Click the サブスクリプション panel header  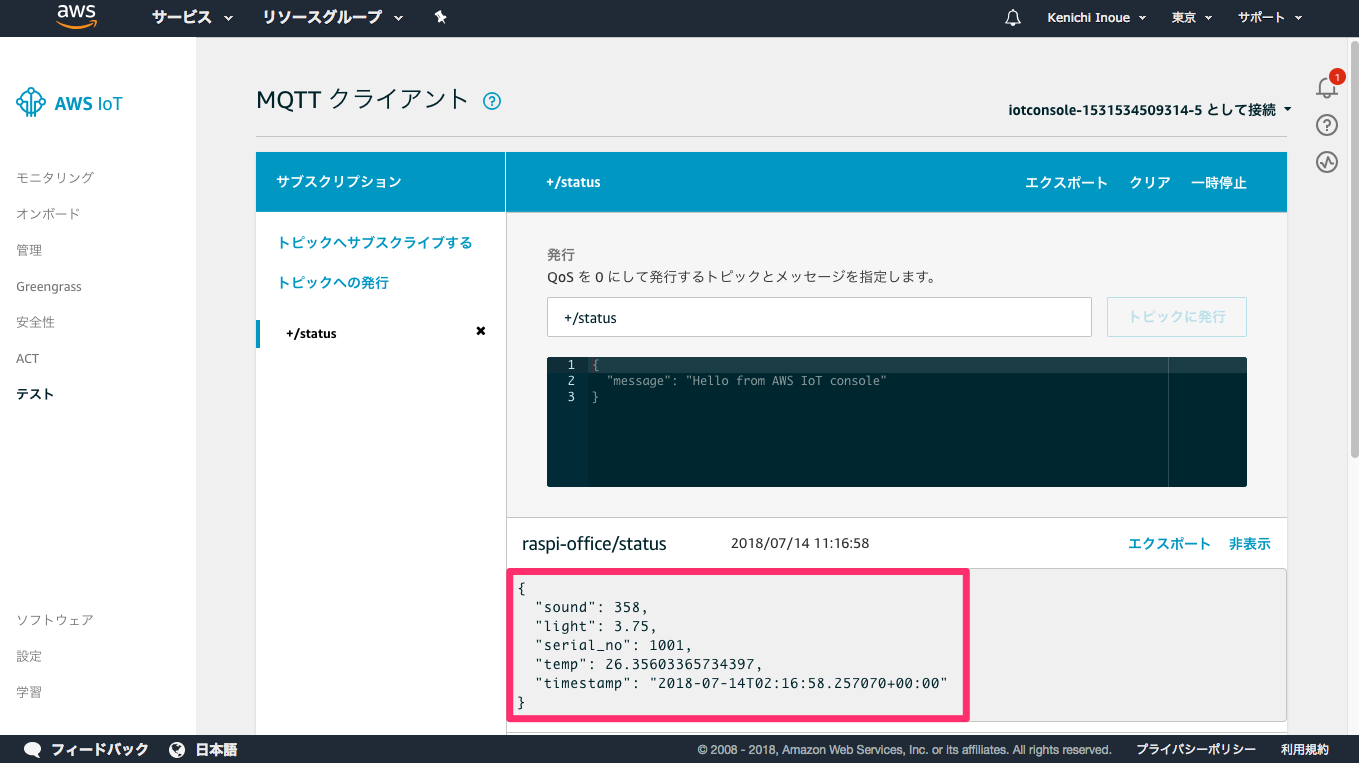tap(380, 182)
